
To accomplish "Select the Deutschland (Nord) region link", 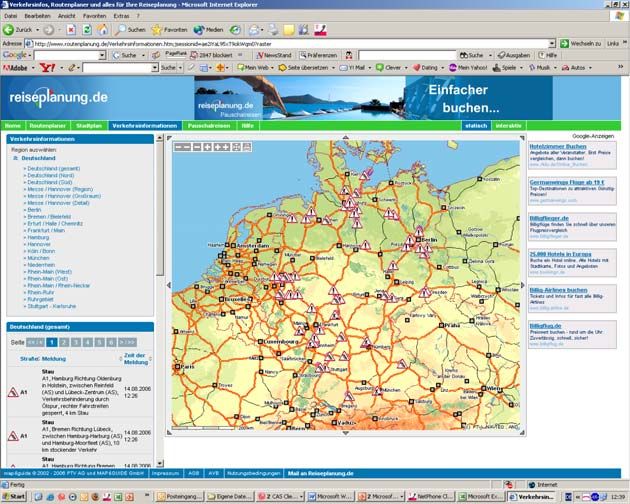I will pyautogui.click(x=51, y=176).
